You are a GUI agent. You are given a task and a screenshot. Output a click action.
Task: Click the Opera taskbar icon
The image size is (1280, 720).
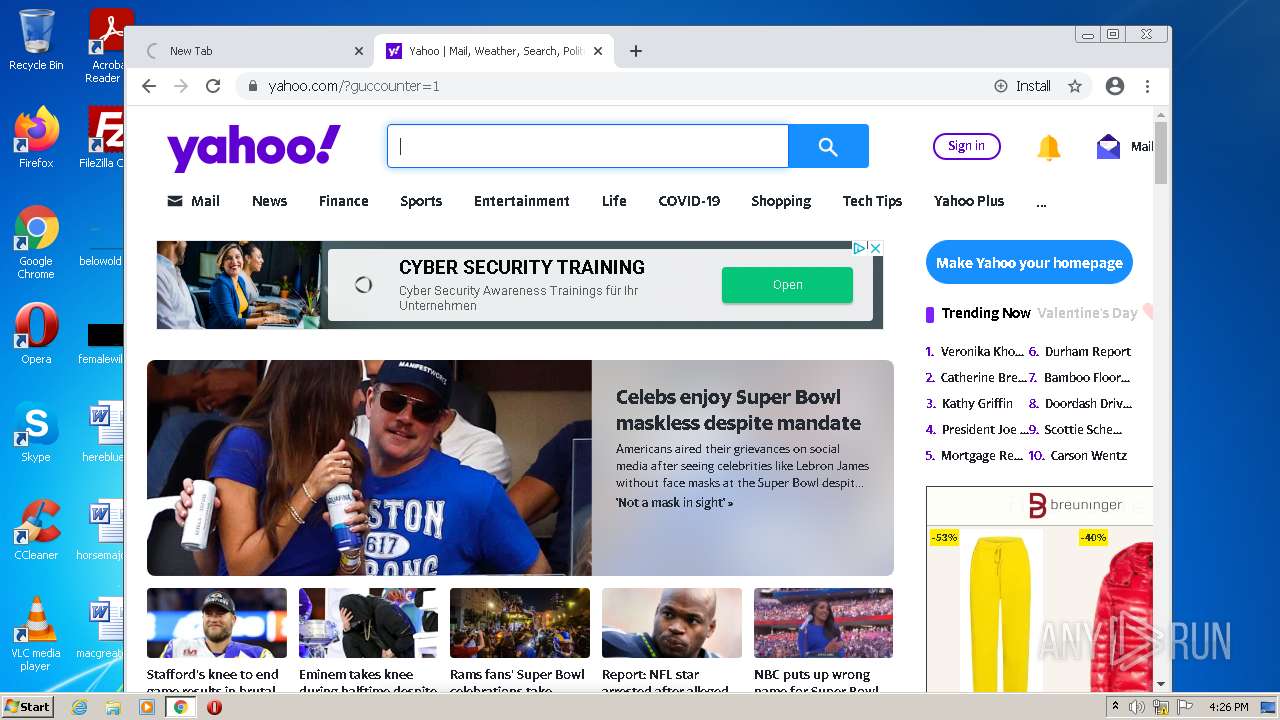coord(214,707)
